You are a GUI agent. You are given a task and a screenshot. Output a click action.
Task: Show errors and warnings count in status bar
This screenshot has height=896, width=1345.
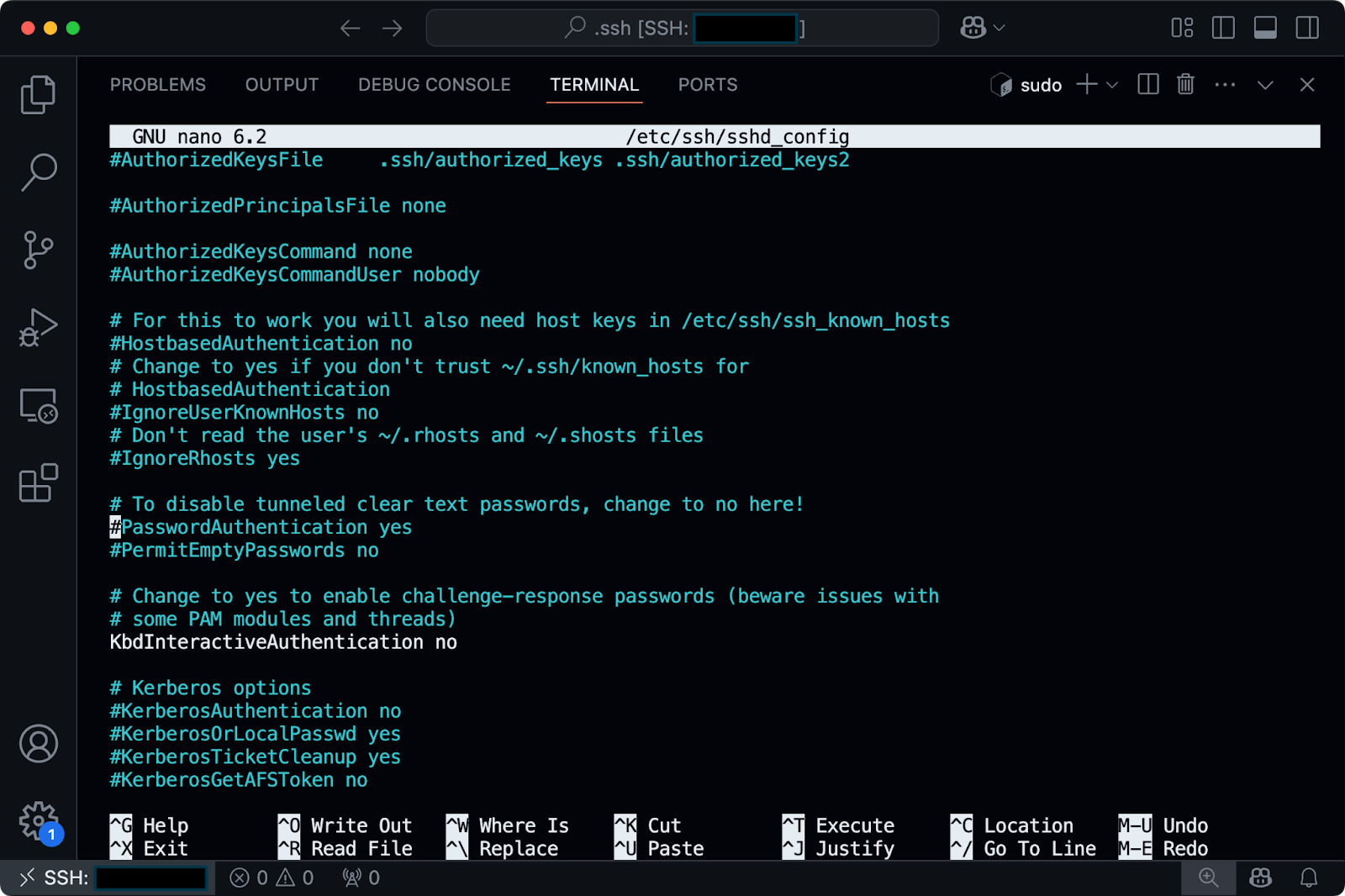[x=272, y=878]
